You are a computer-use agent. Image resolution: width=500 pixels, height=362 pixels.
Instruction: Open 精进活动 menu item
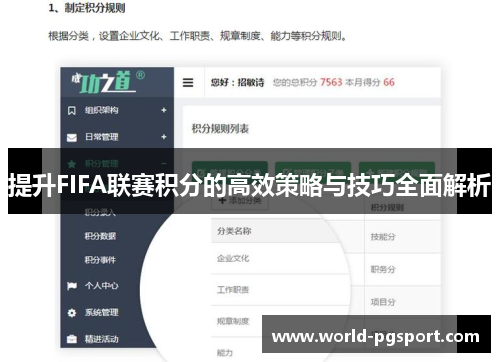(x=101, y=339)
